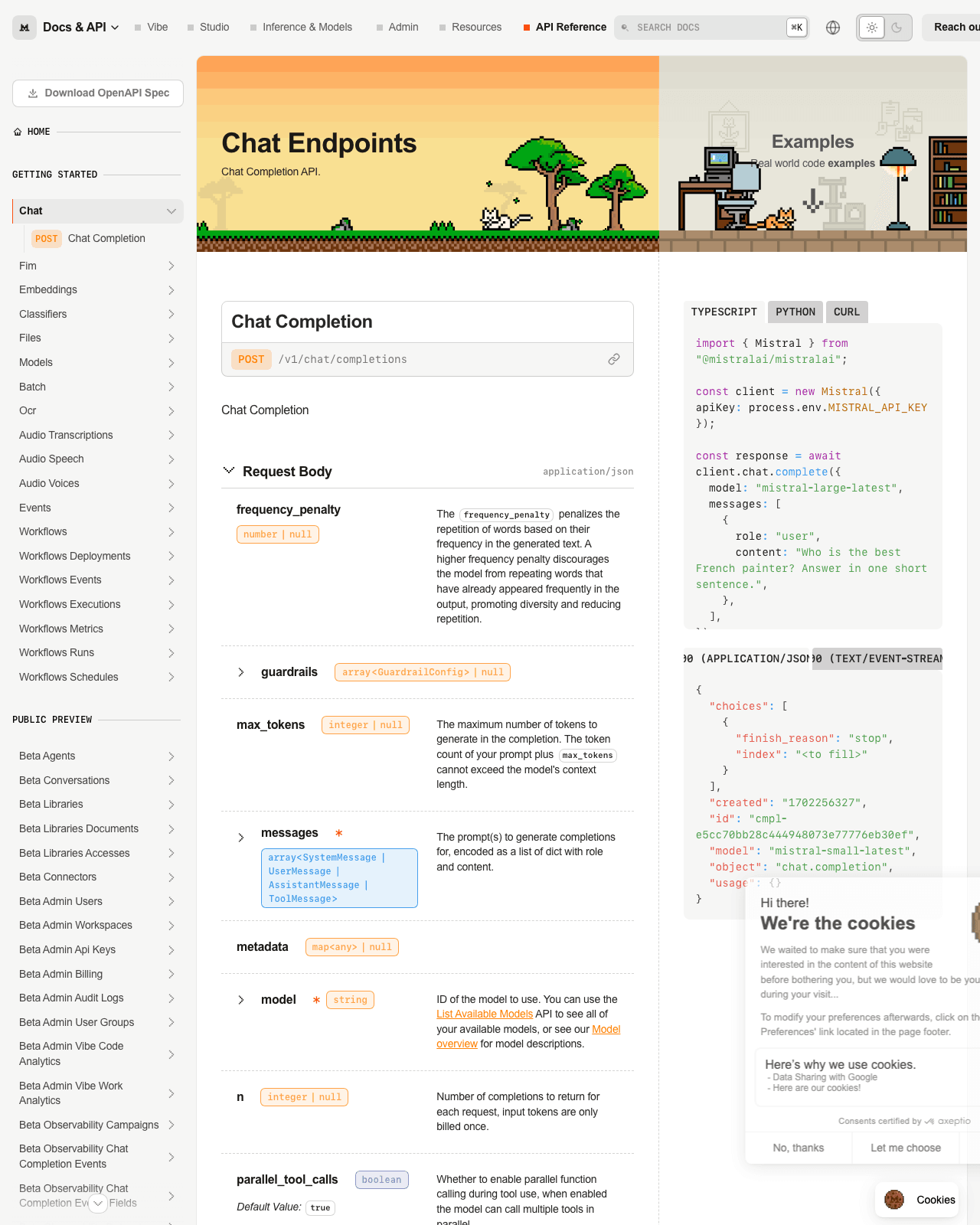
Task: Open the Resources nav item
Action: [470, 28]
